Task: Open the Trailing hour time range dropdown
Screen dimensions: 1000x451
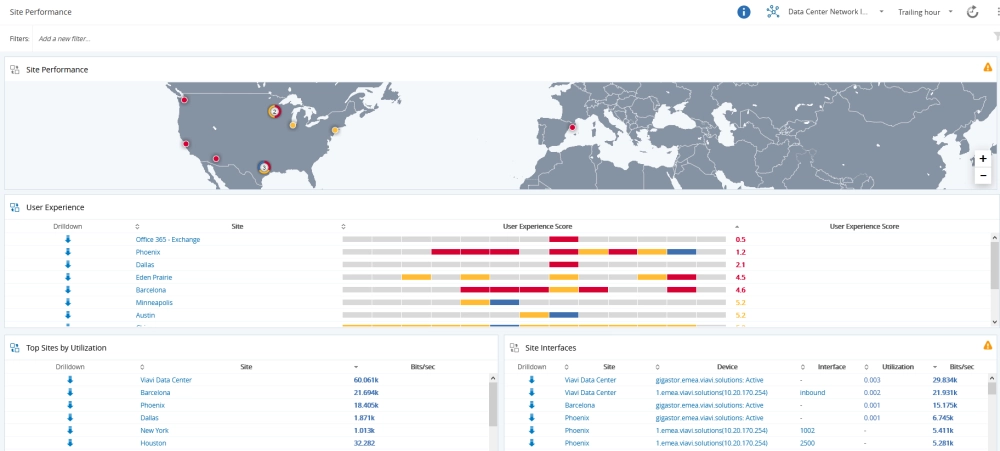Action: (x=925, y=12)
